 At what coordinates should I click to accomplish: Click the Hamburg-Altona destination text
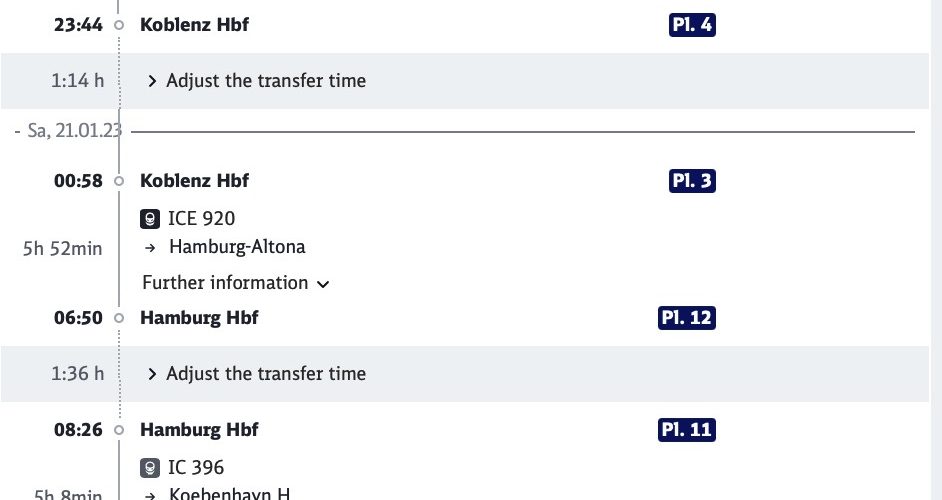pos(237,247)
